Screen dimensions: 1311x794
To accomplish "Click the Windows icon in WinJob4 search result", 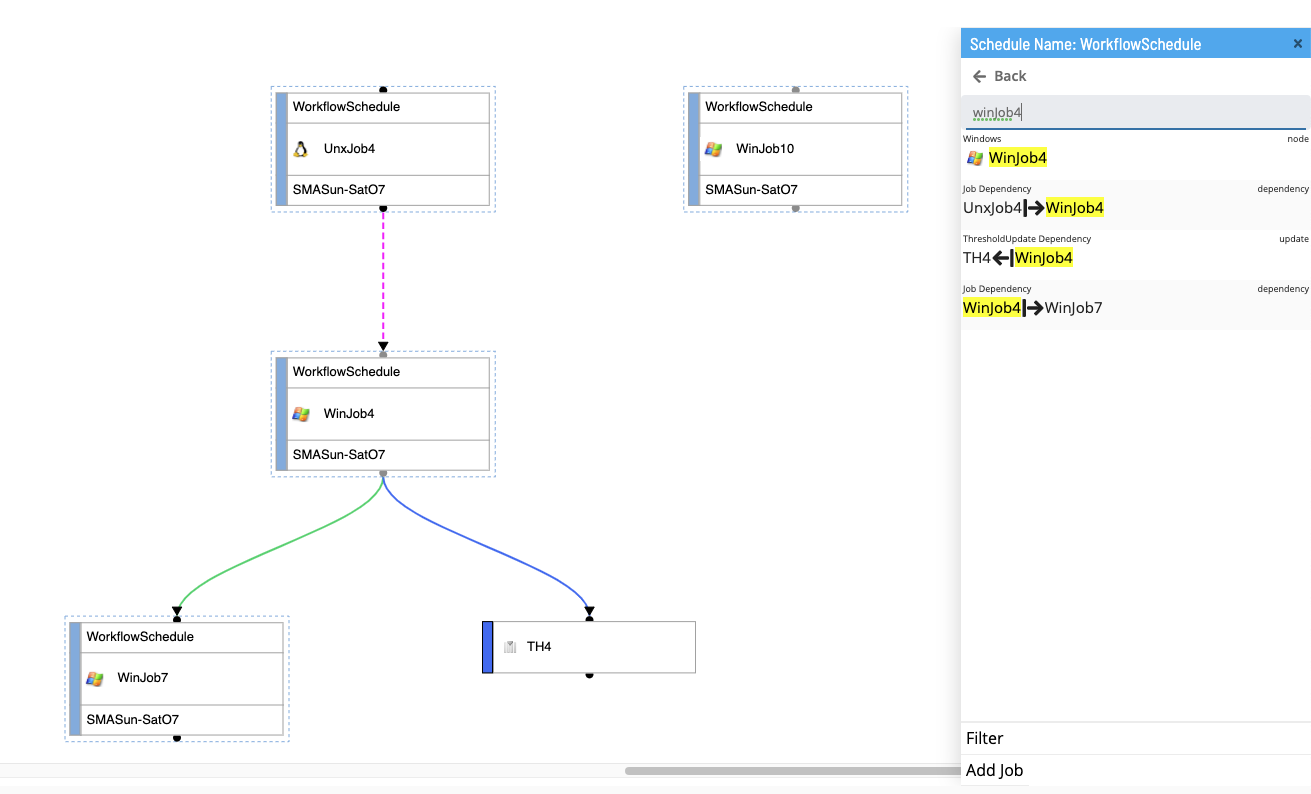I will (x=975, y=158).
